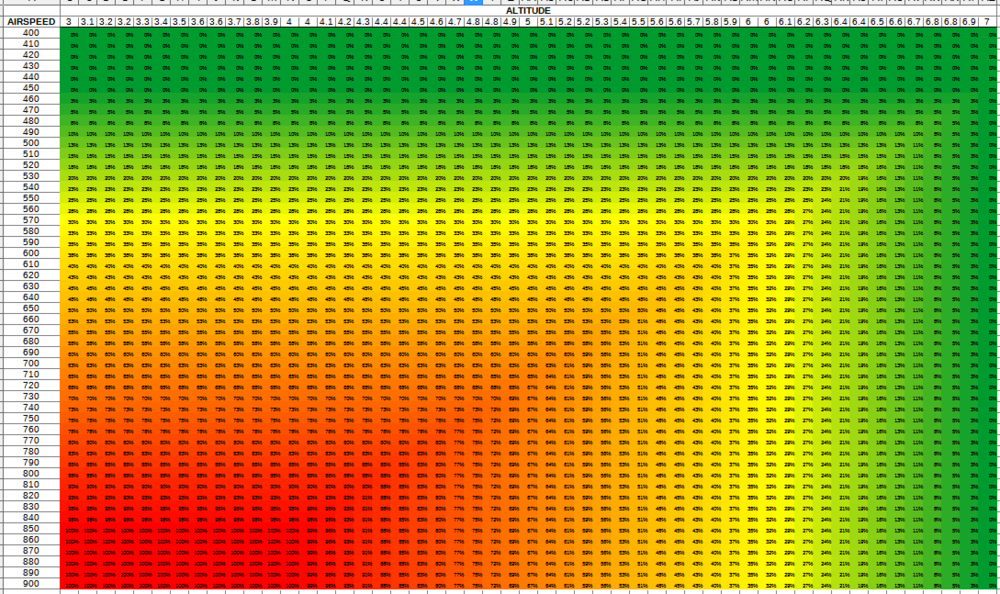
Task: Select airspeed row label 730
Action: click(31, 396)
